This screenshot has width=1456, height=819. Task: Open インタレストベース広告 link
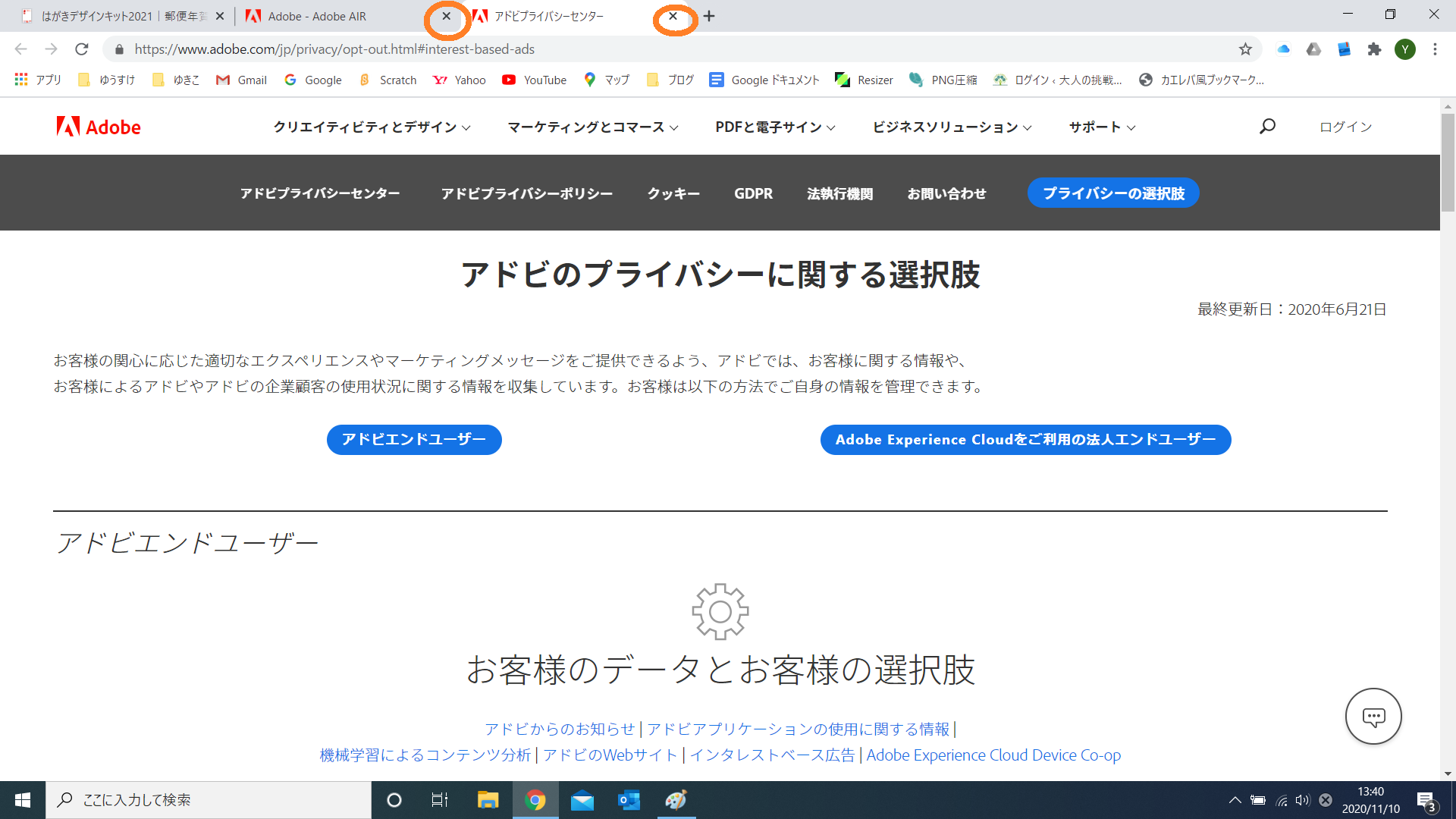(x=772, y=755)
